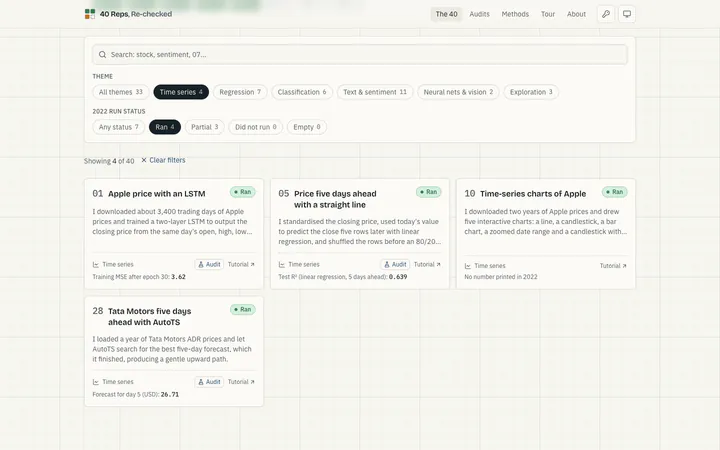Viewport: 720px width, 450px height.
Task: Open the key icon button in header
Action: pyautogui.click(x=606, y=14)
